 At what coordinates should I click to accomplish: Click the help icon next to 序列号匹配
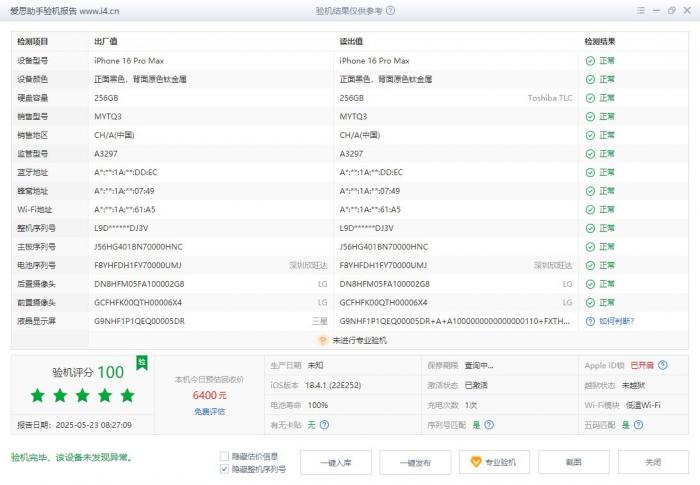click(x=489, y=425)
